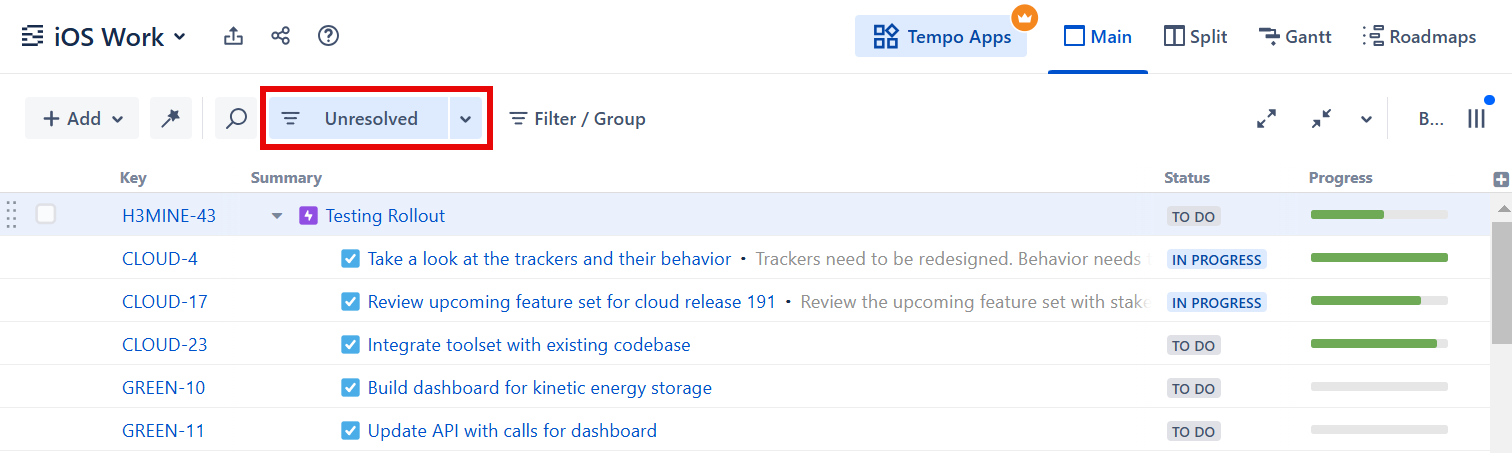Image resolution: width=1512 pixels, height=453 pixels.
Task: Tick the checkbox on the H3MINE-43 row
Action: 46,214
